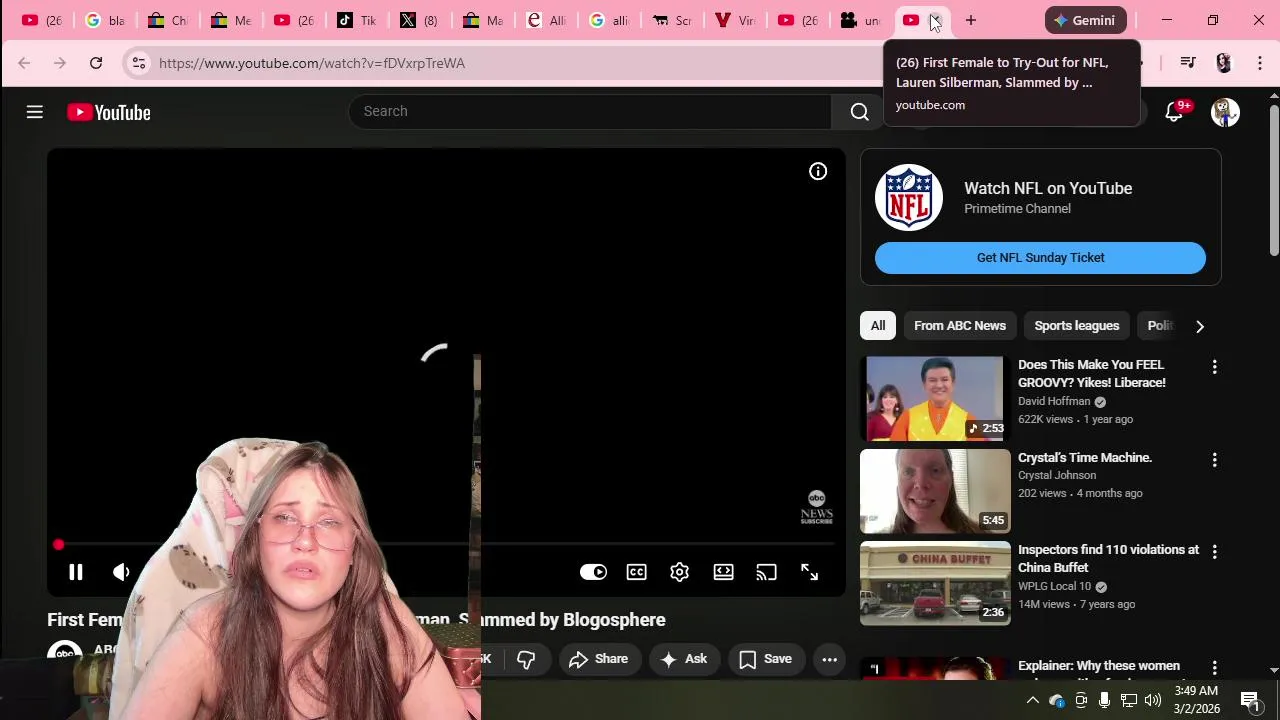
Task: Open a new browser tab
Action: tap(970, 20)
